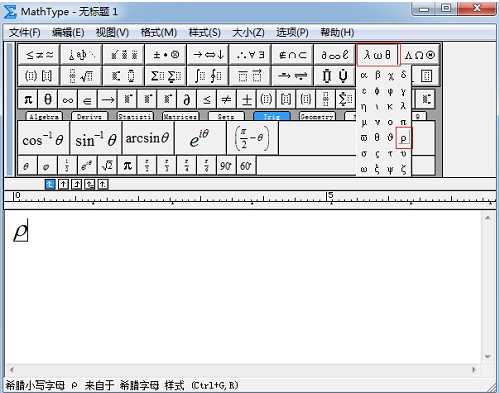Open the operator symbols palette (± • ⊗)

166,54
